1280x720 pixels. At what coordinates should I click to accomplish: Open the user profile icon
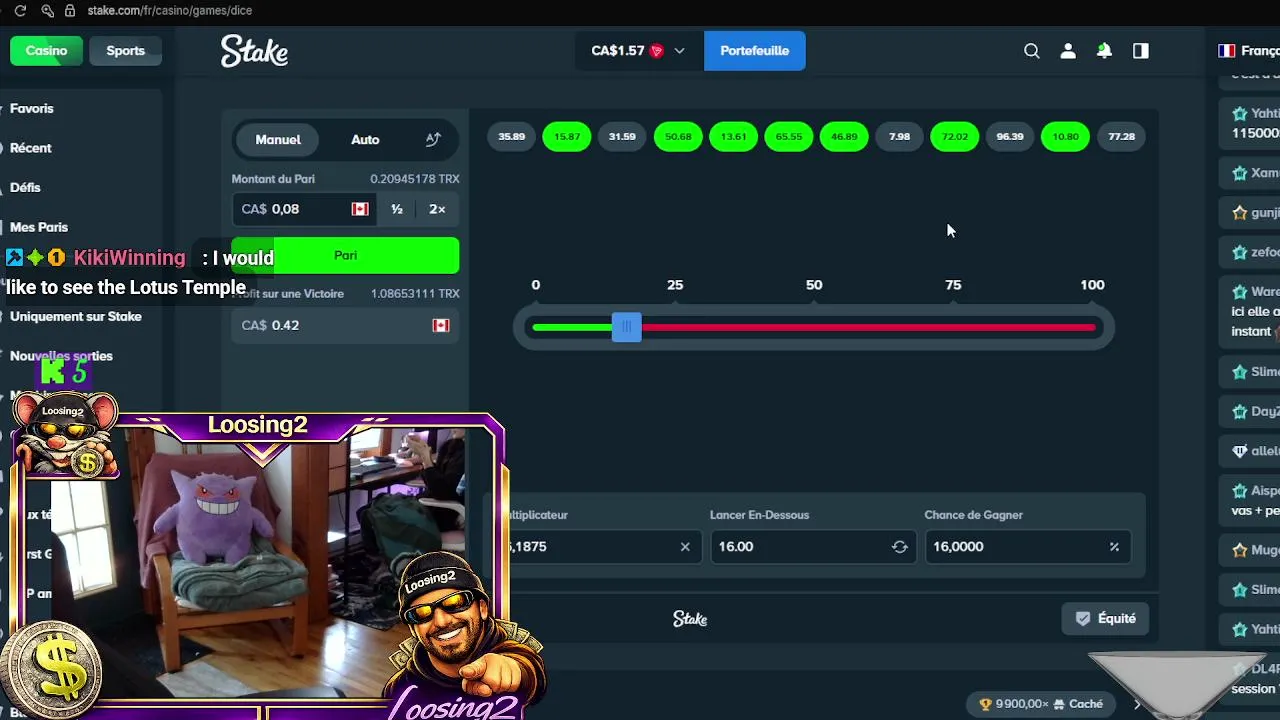[x=1068, y=51]
